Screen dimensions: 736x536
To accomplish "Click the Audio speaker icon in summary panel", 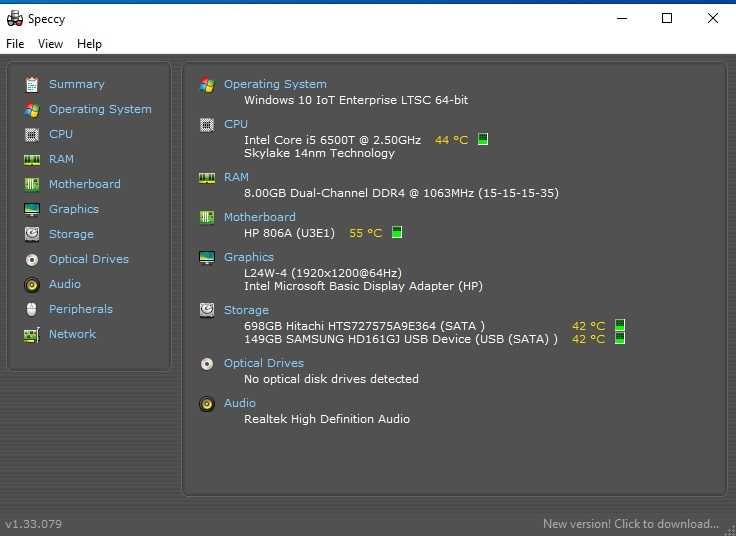I will coord(207,404).
